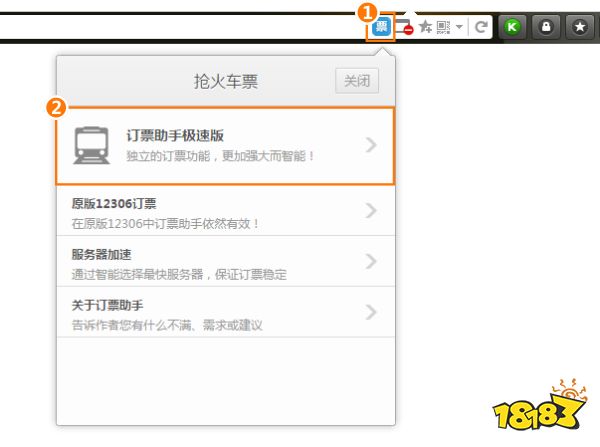Click the QR code icon in address bar
This screenshot has width=600, height=447.
tap(443, 28)
